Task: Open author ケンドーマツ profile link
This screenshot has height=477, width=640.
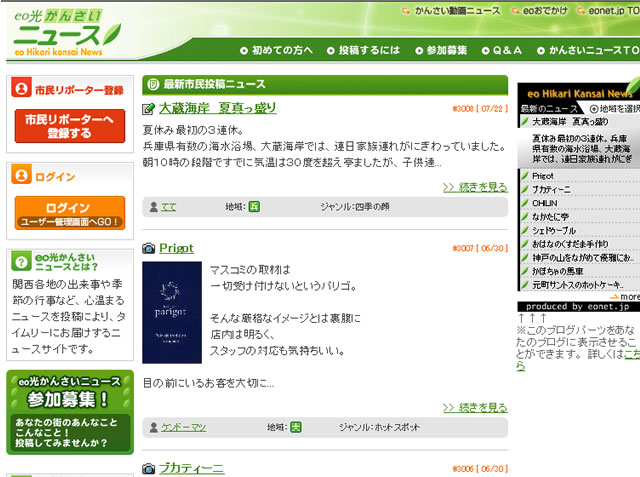Action: (x=183, y=427)
